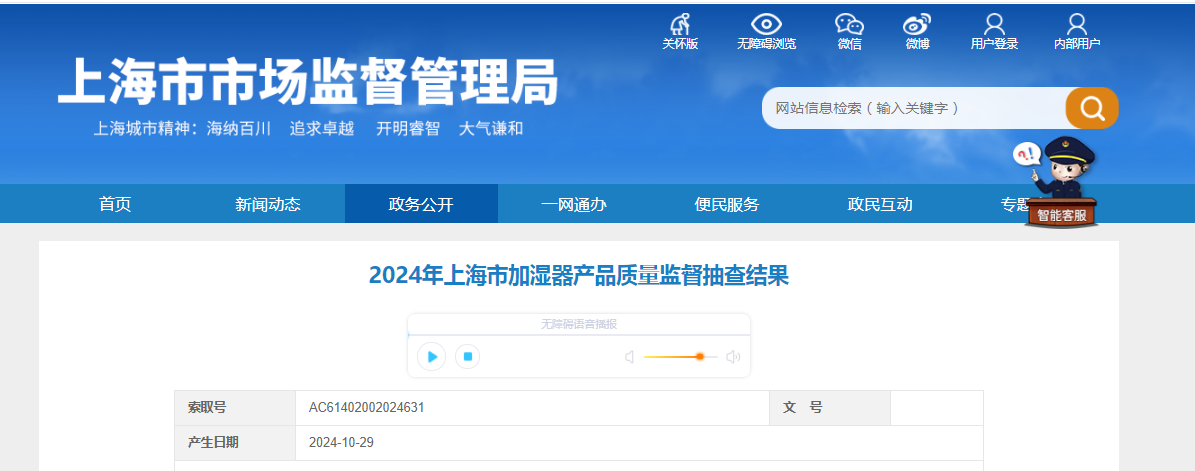1195x471 pixels.
Task: Adjust the orange volume slider
Action: [x=681, y=357]
